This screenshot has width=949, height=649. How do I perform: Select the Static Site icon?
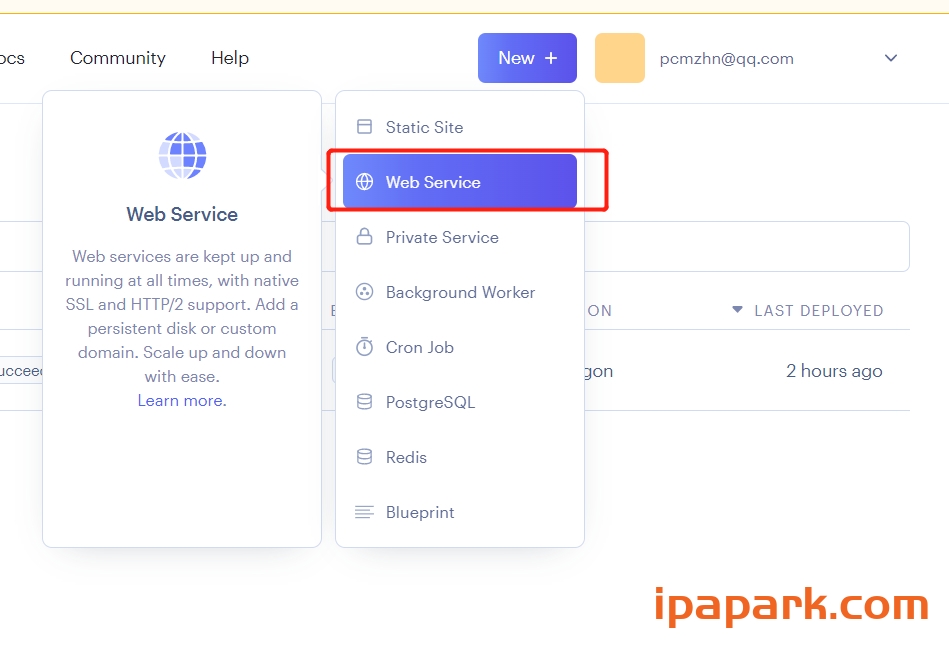point(364,126)
